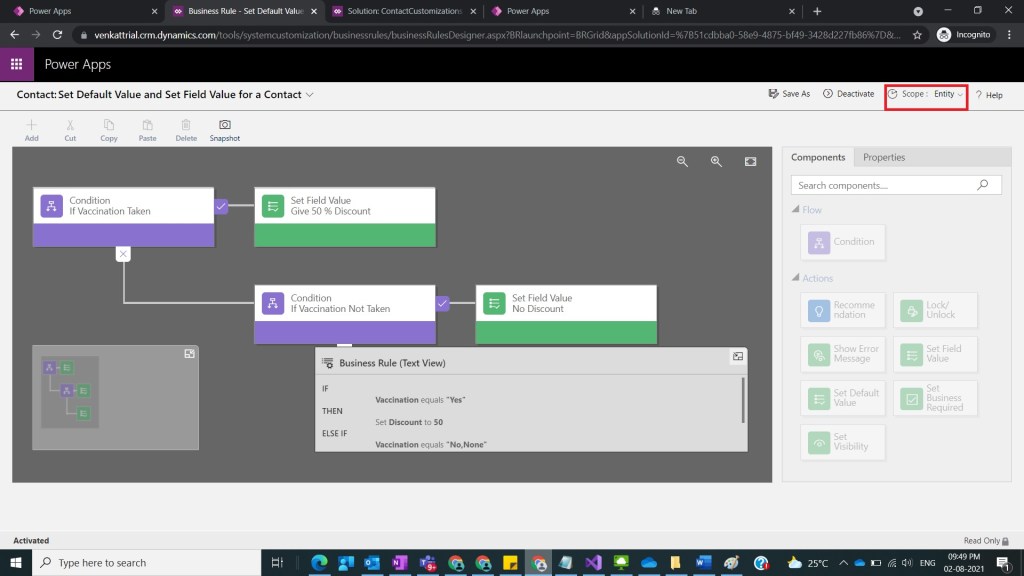Click the fit to canvas icon
This screenshot has width=1024, height=576.
(750, 161)
